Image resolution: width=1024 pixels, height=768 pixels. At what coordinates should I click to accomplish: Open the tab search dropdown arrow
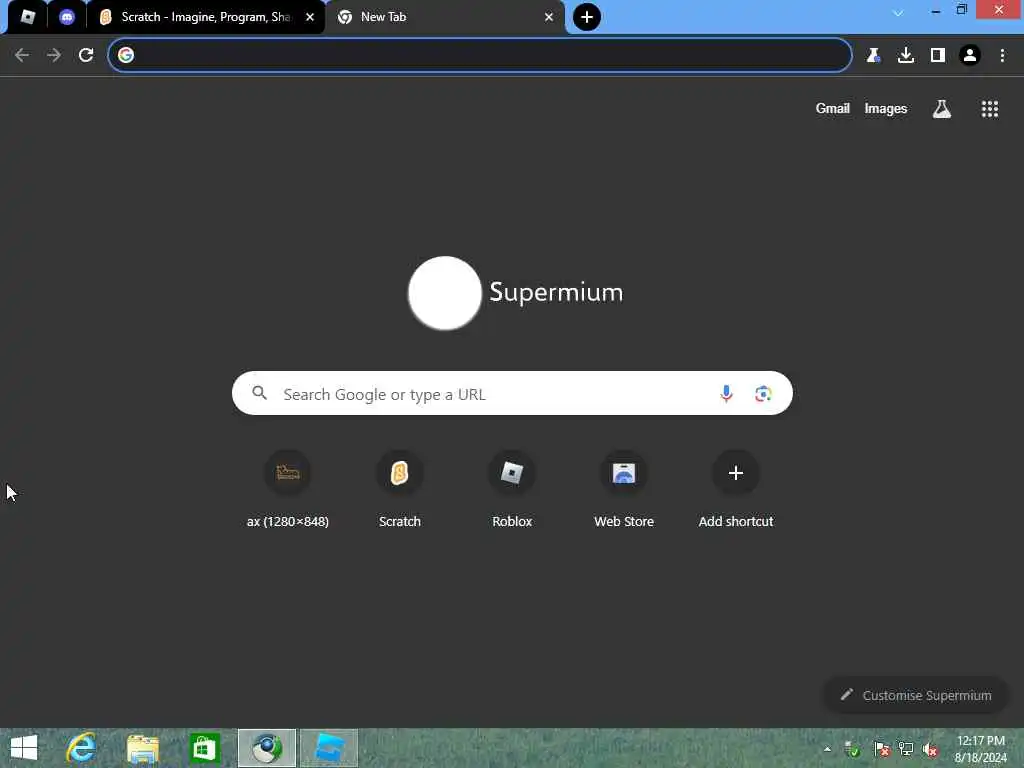[x=898, y=12]
